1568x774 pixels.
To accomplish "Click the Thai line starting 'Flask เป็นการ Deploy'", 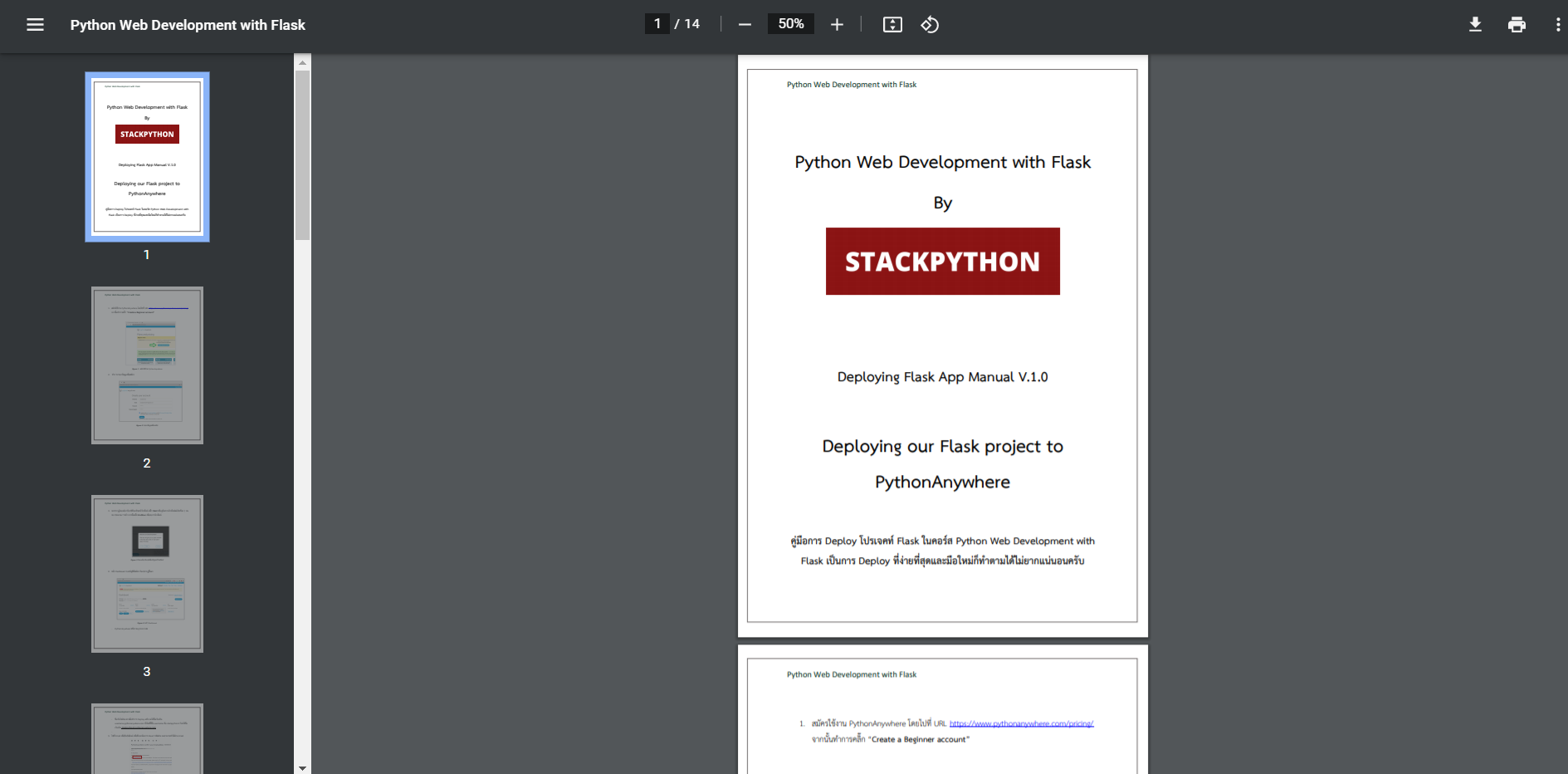I will 943,561.
